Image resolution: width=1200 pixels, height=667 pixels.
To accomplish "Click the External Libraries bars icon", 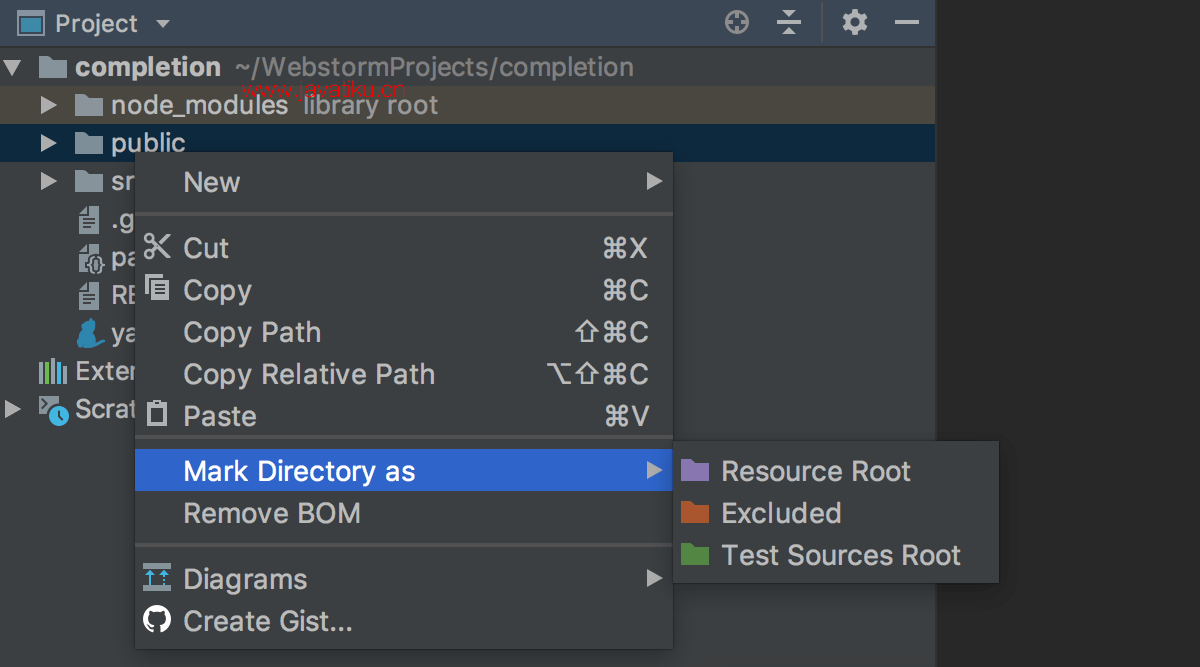I will point(52,371).
